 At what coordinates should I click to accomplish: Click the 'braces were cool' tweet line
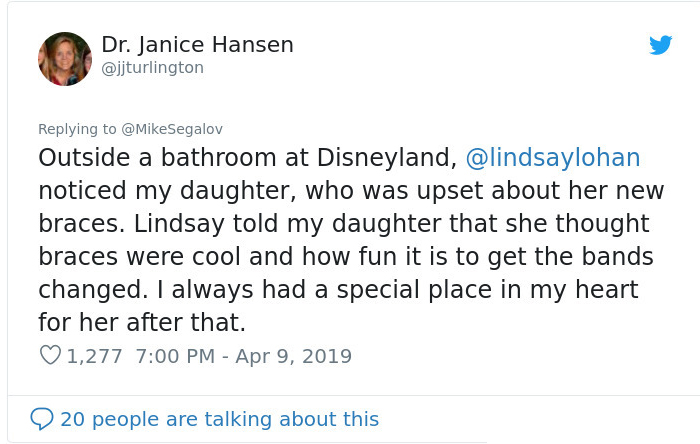346,257
